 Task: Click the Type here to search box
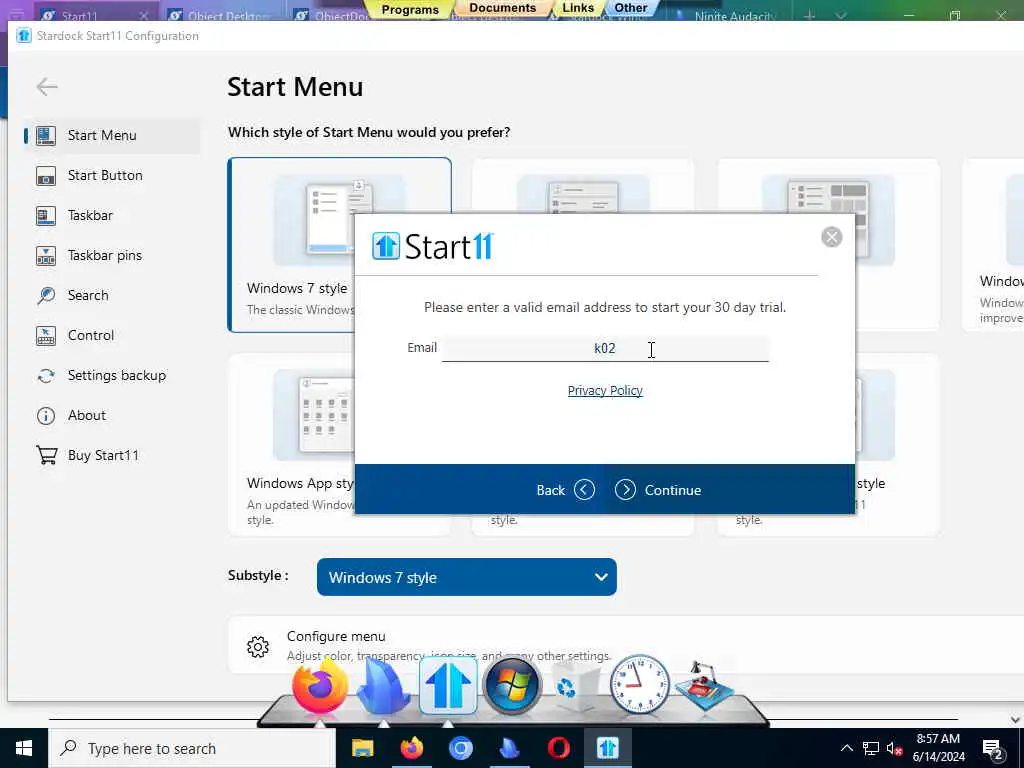pyautogui.click(x=192, y=748)
